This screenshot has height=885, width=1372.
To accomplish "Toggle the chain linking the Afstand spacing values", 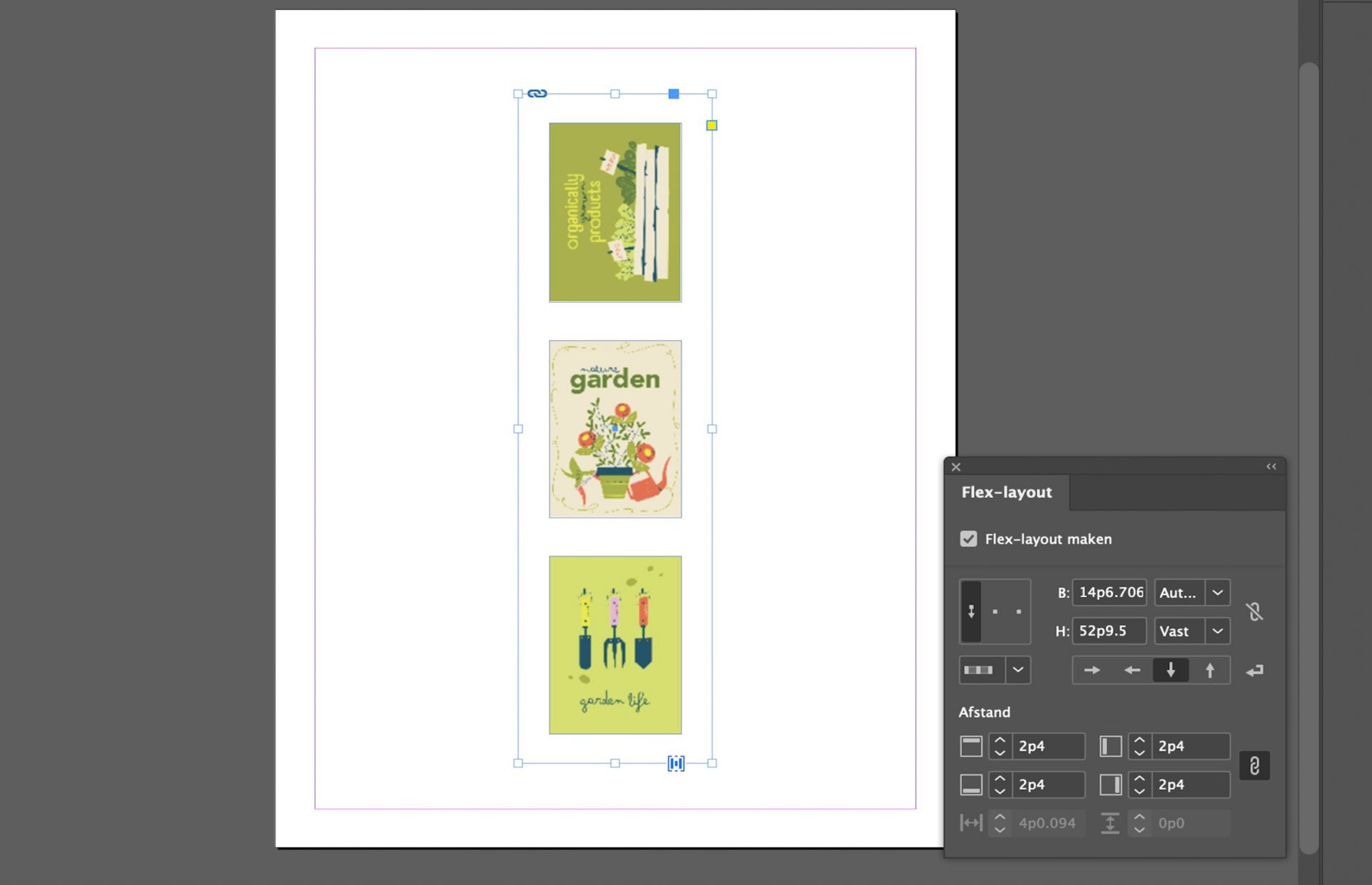I will [x=1256, y=765].
